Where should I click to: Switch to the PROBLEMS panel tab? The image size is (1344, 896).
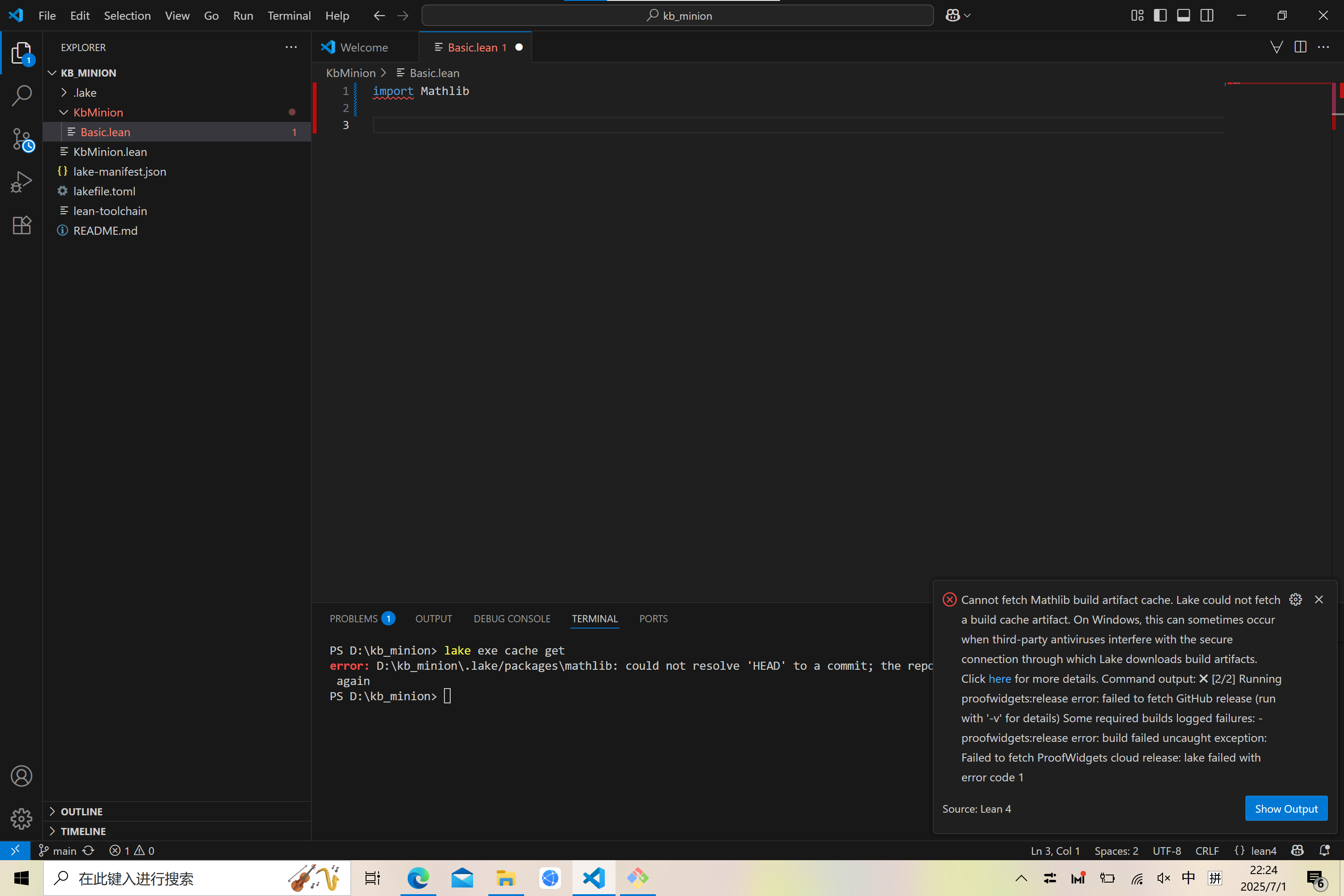point(354,619)
